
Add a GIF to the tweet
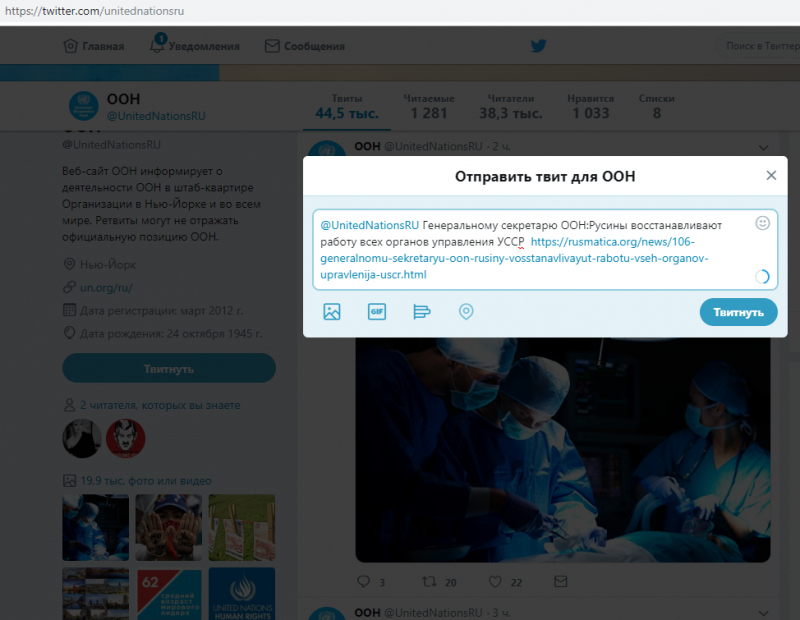coord(377,311)
